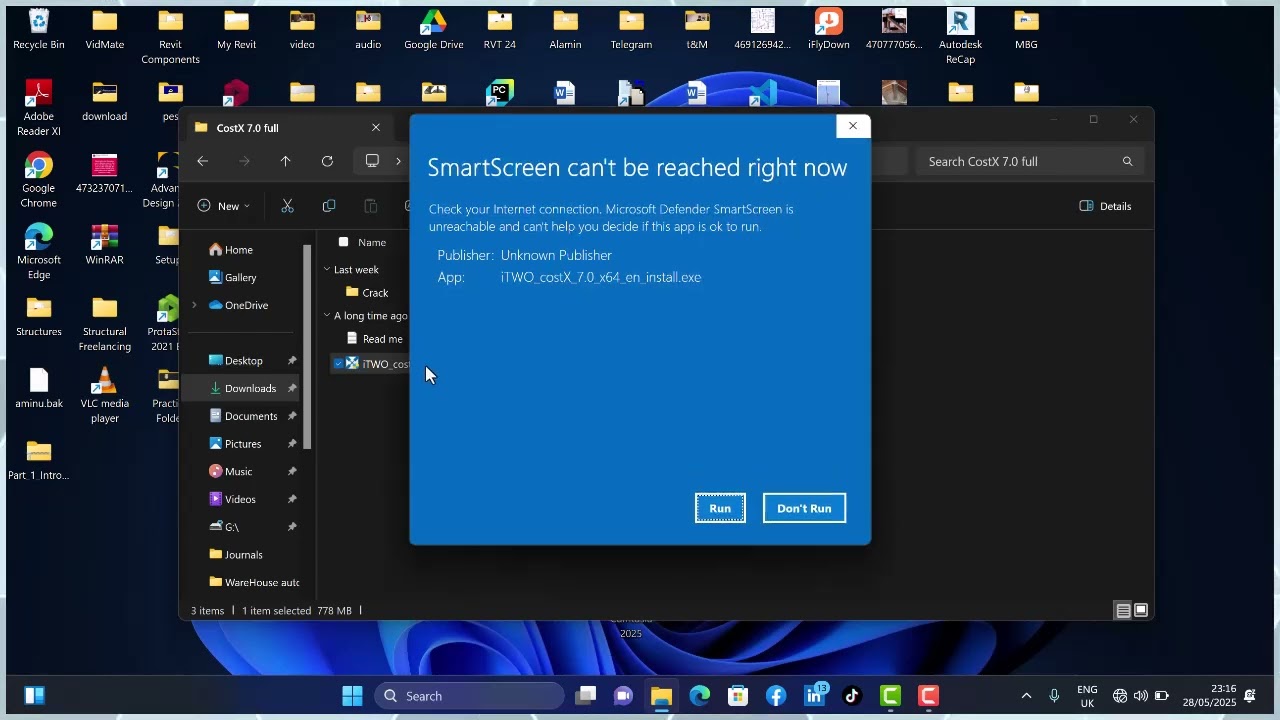Open the green Camtasia taskbar icon
The width and height of the screenshot is (1280, 720).
pos(890,696)
